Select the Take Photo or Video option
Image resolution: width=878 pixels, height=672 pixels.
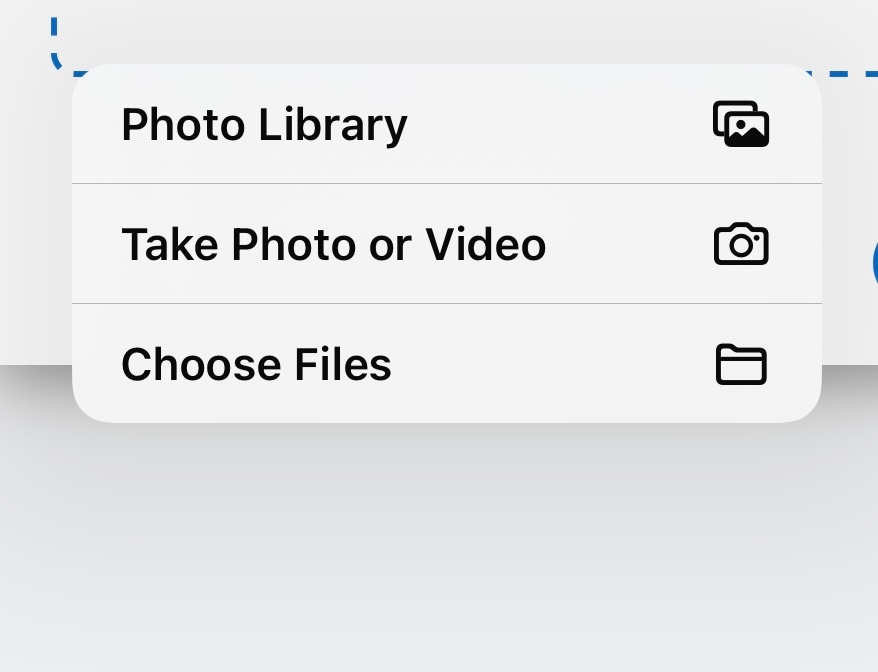pos(447,244)
